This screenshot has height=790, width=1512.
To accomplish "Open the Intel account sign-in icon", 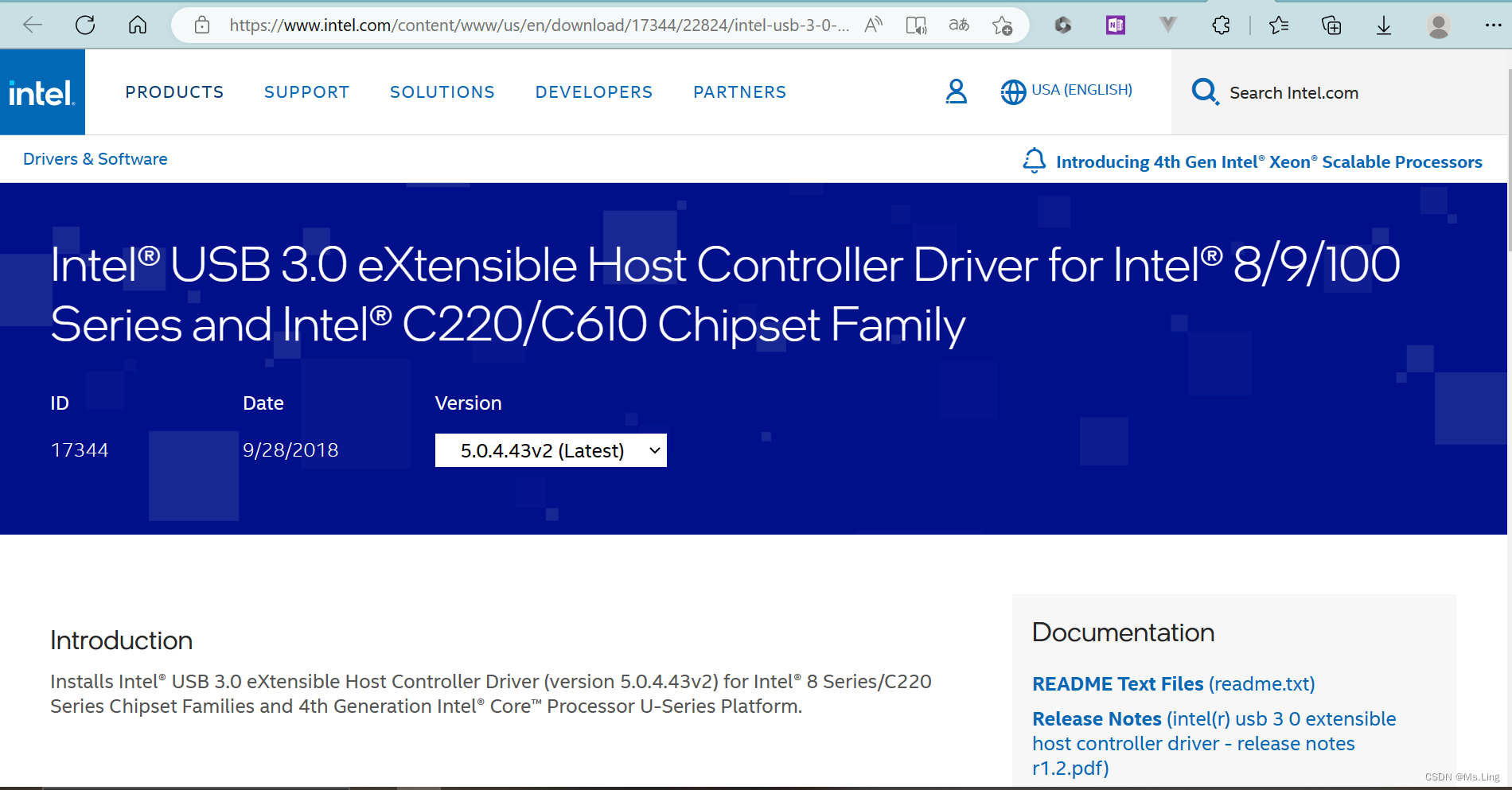I will point(957,91).
